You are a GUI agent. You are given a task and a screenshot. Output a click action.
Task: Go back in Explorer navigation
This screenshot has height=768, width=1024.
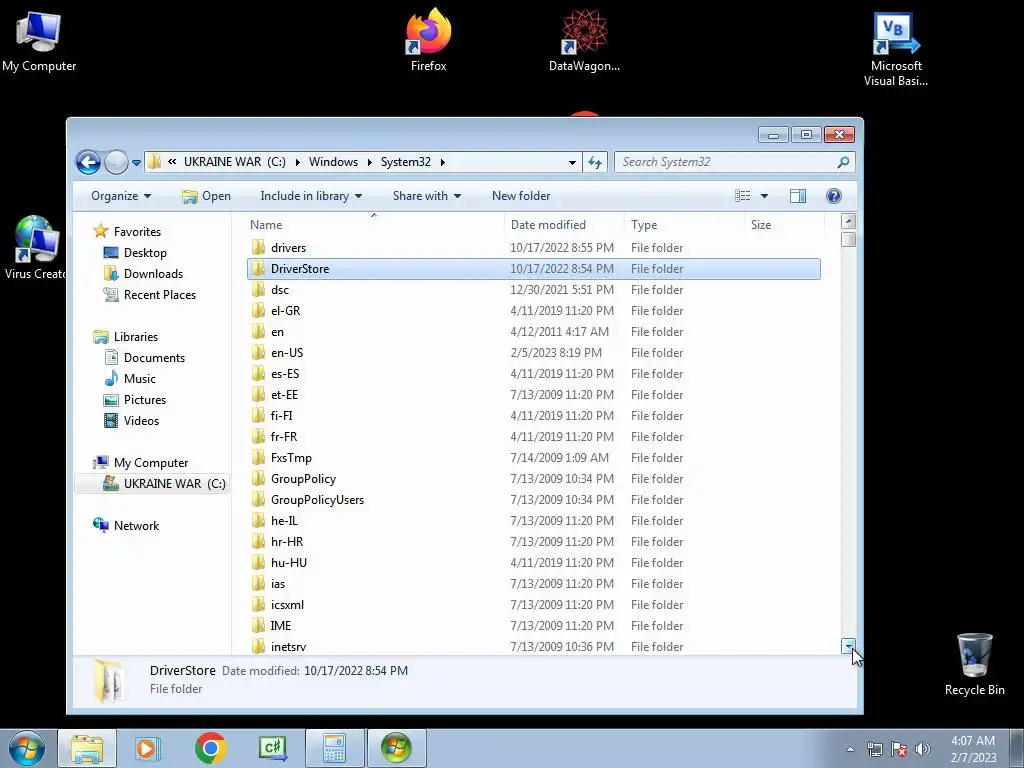point(88,162)
